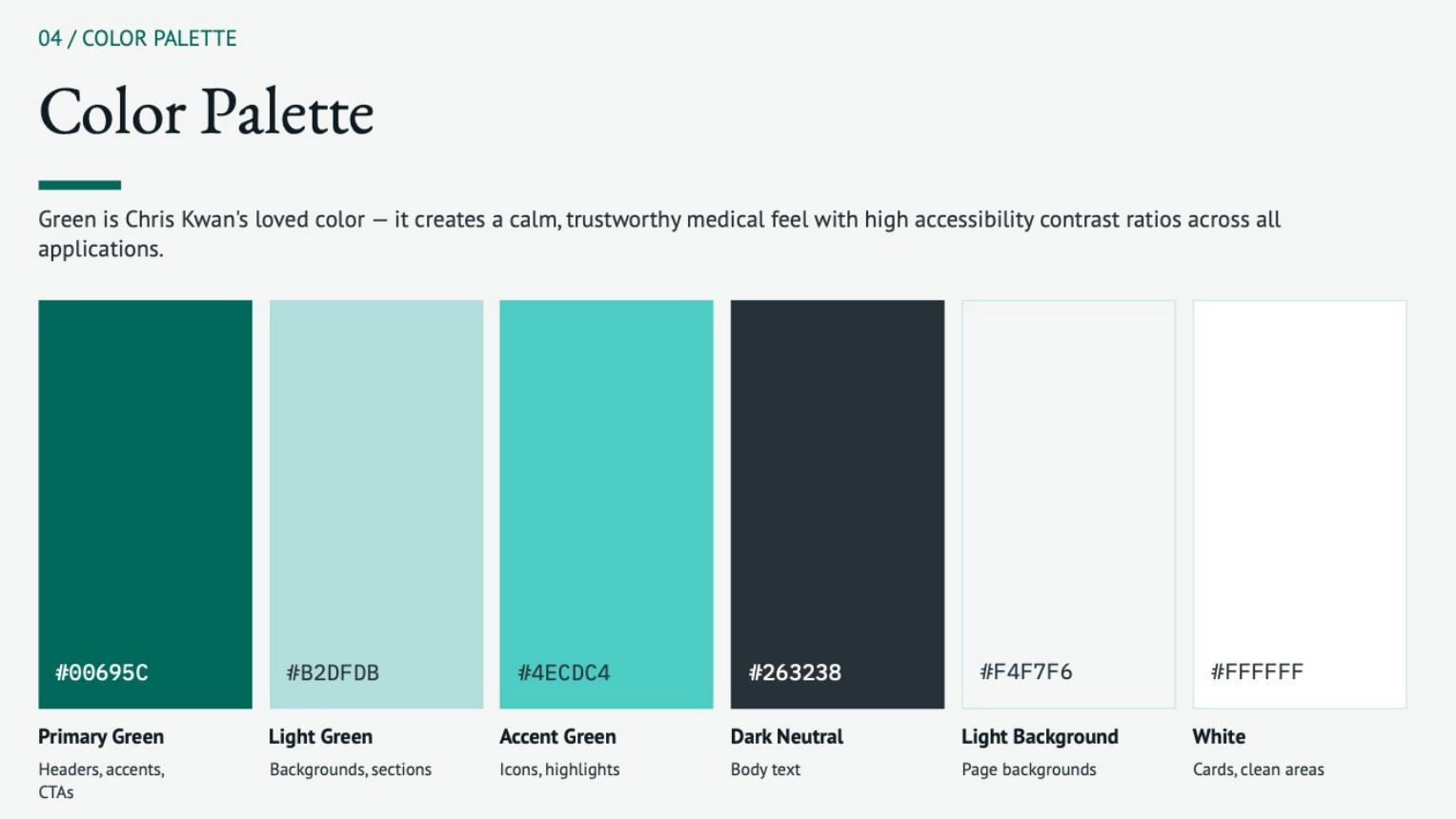Click the paragraph about Chris Kwan's loved color

tap(659, 233)
